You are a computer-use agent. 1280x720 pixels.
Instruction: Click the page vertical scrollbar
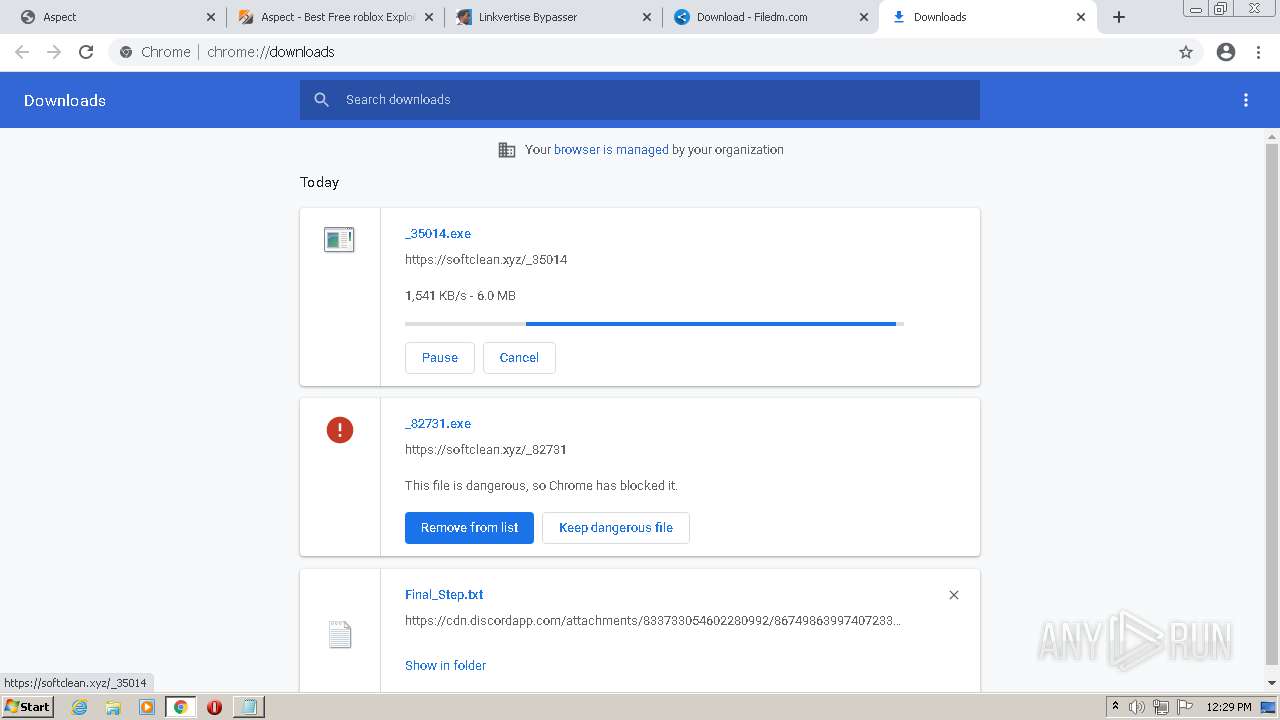(1272, 403)
